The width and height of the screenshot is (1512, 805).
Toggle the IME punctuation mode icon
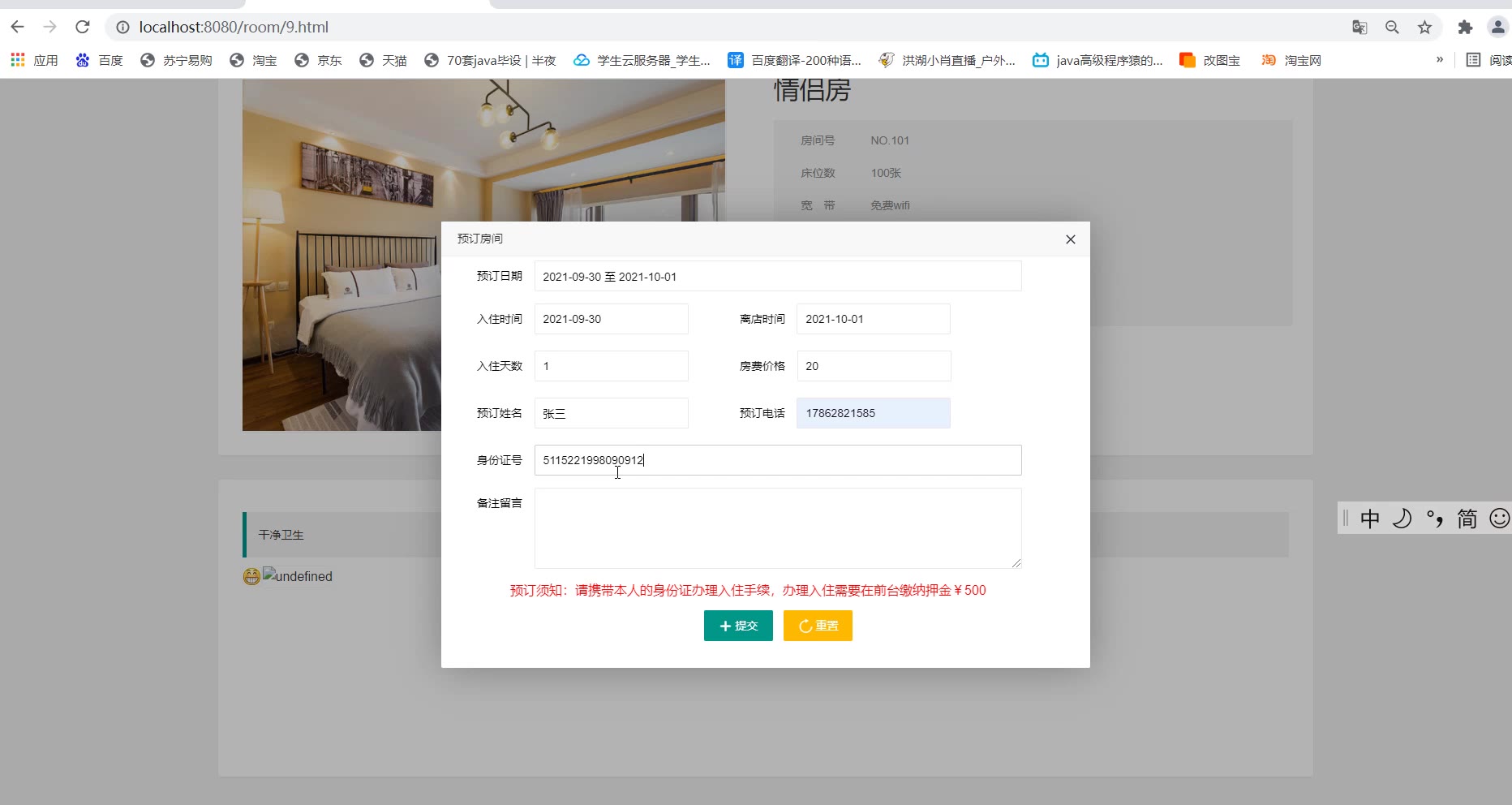click(1435, 519)
